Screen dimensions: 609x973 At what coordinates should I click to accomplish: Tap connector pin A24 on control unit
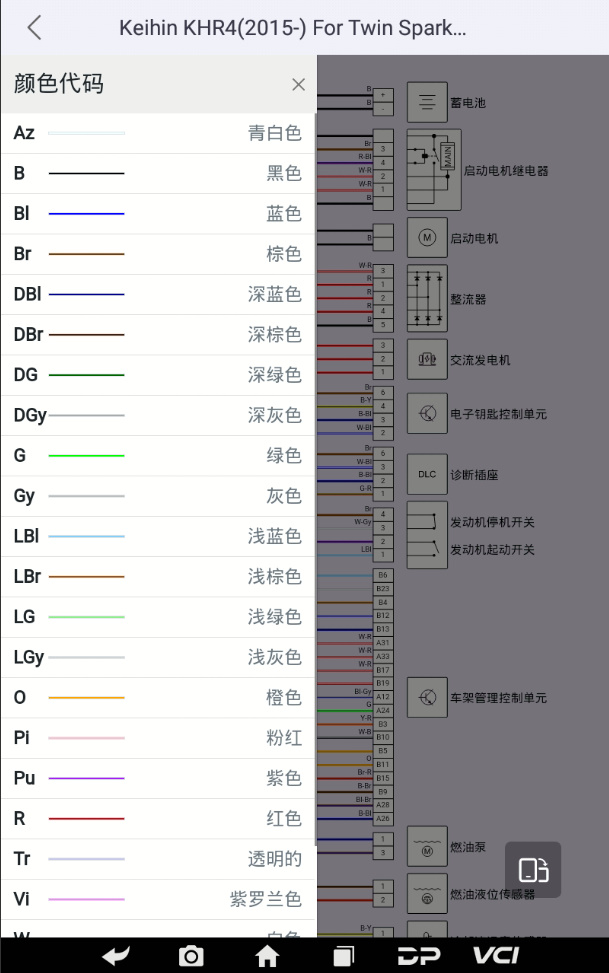(383, 711)
